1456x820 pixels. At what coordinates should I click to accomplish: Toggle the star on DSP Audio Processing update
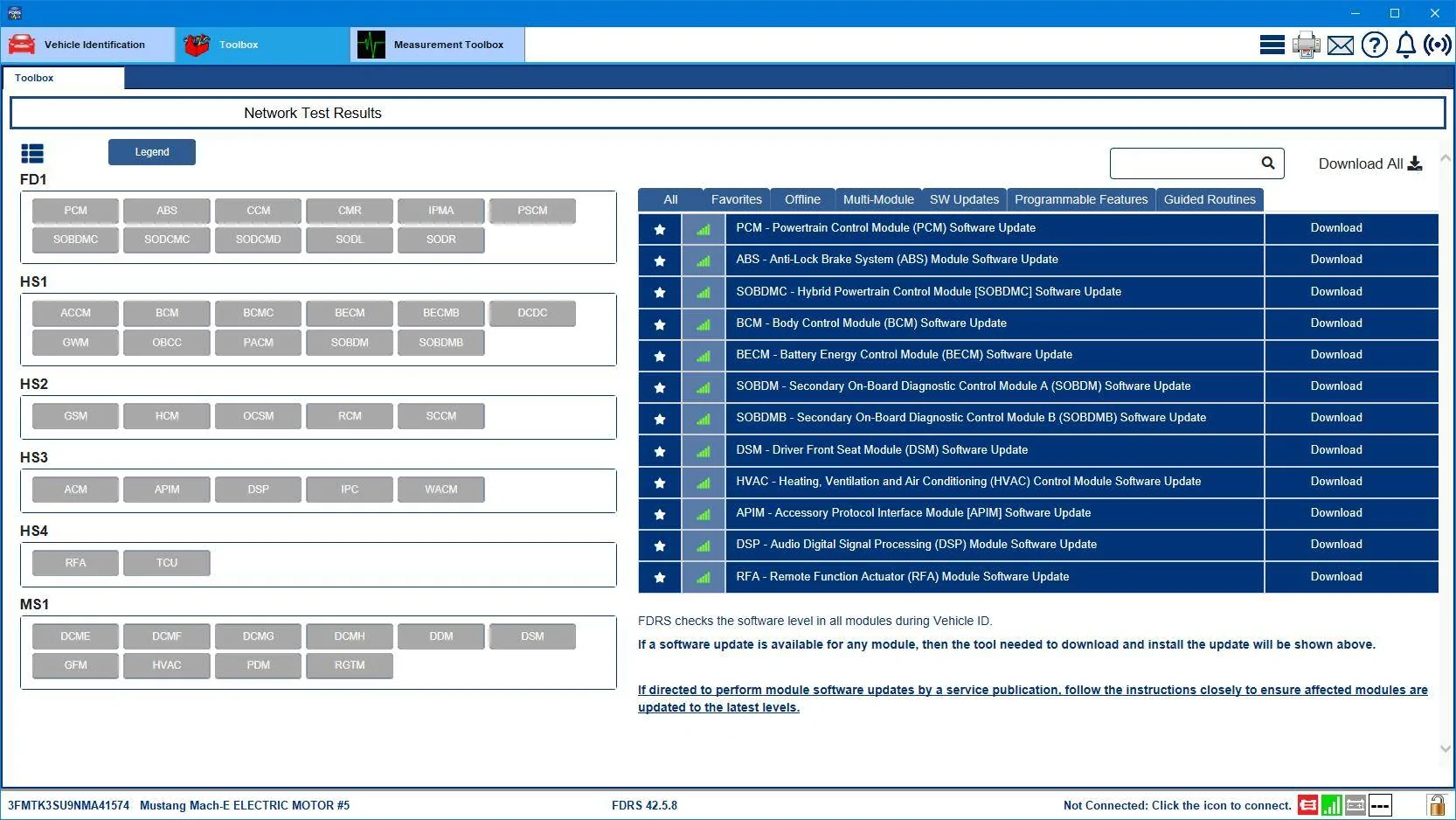click(660, 546)
